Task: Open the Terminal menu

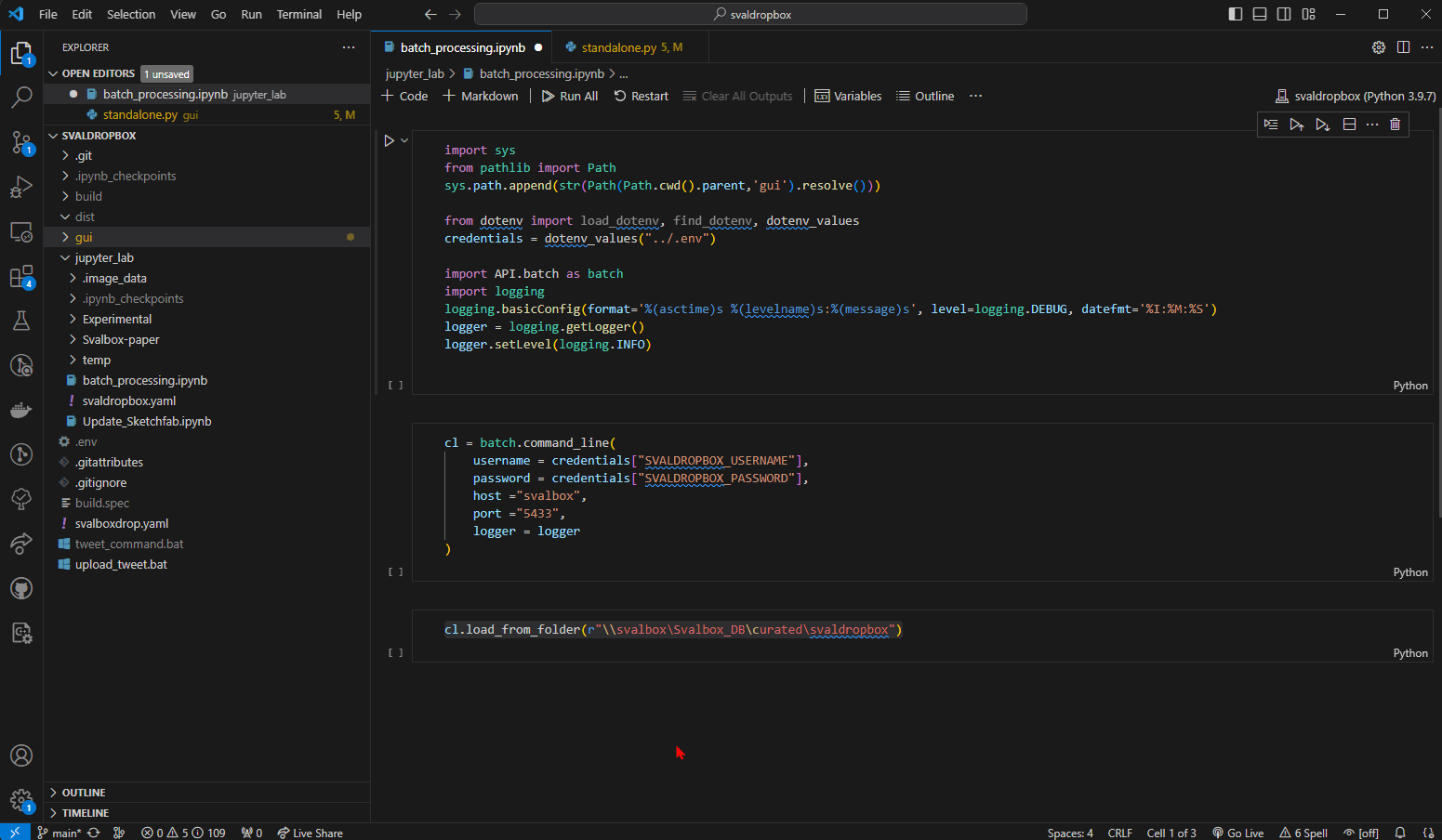Action: pos(298,14)
